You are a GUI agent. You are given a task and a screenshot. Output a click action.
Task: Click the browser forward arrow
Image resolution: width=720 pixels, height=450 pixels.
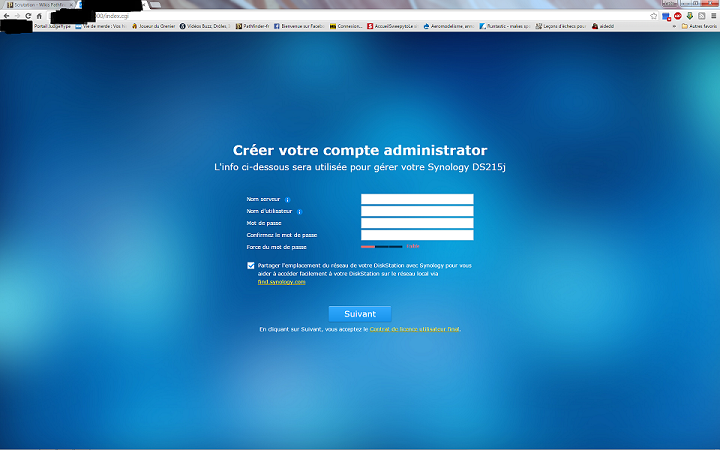[17, 16]
